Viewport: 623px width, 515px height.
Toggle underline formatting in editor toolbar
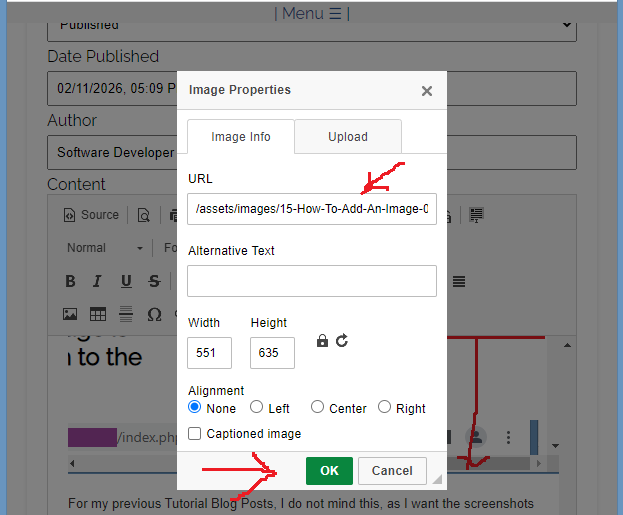(126, 281)
